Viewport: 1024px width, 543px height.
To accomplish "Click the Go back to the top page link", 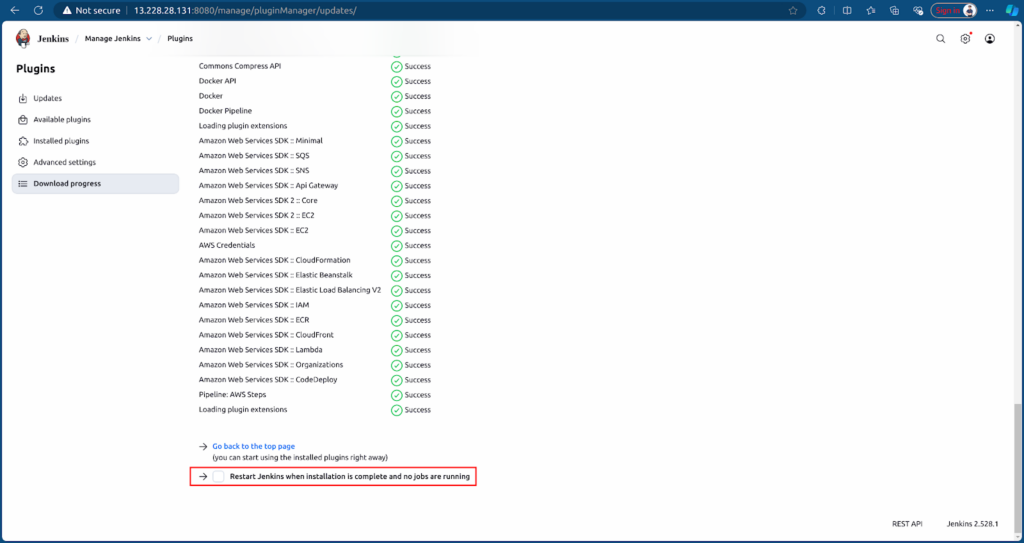I will pyautogui.click(x=253, y=446).
